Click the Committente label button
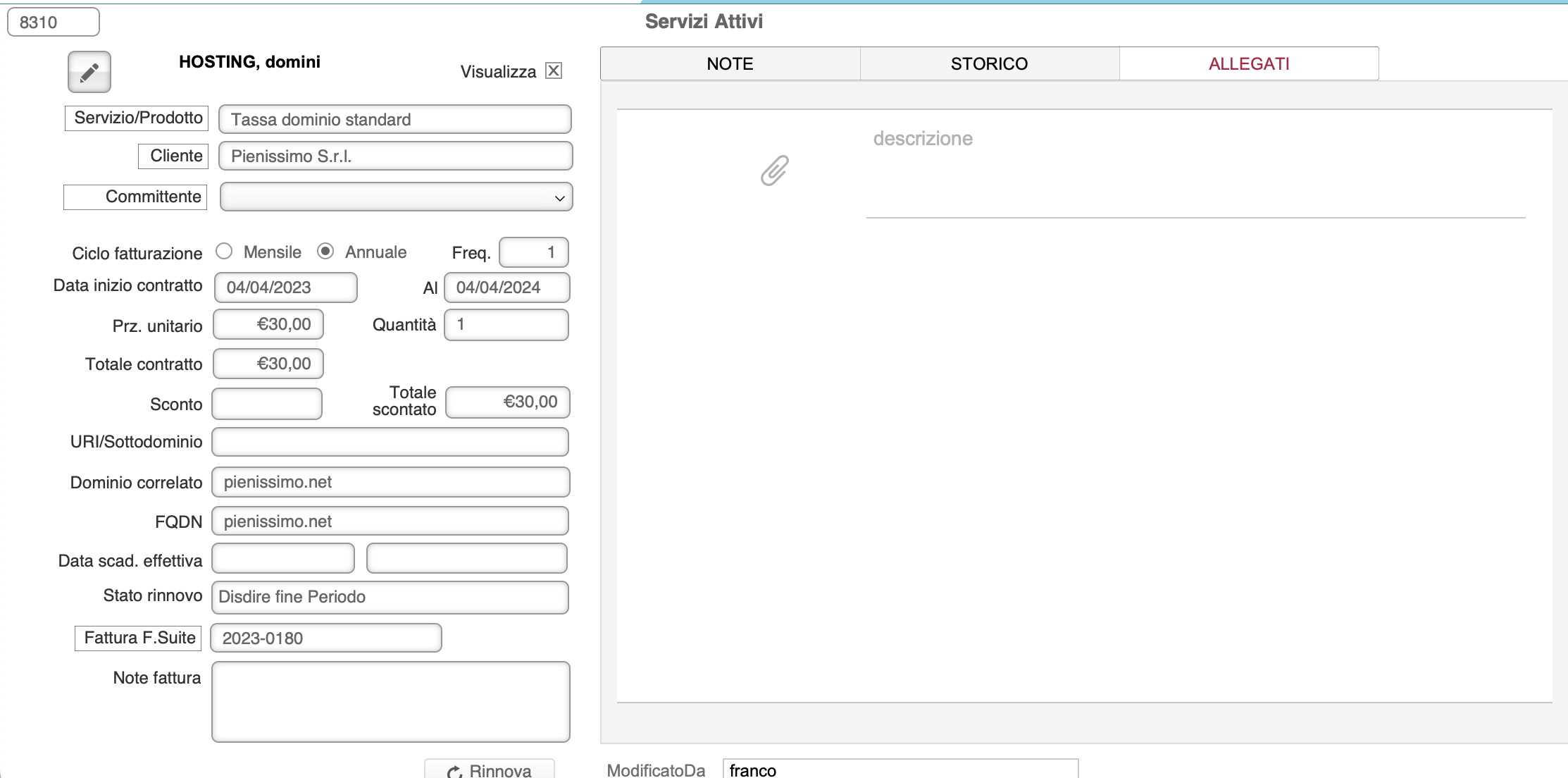 (136, 197)
